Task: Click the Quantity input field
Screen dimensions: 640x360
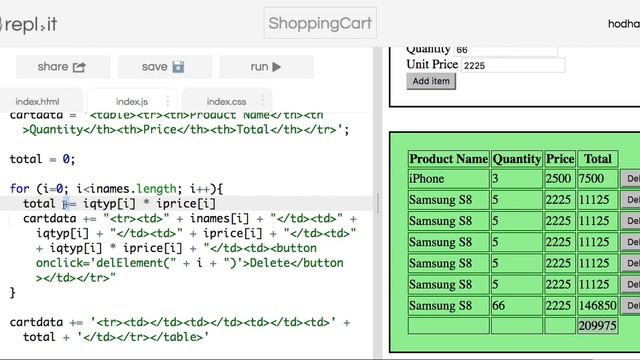Action: click(x=506, y=50)
